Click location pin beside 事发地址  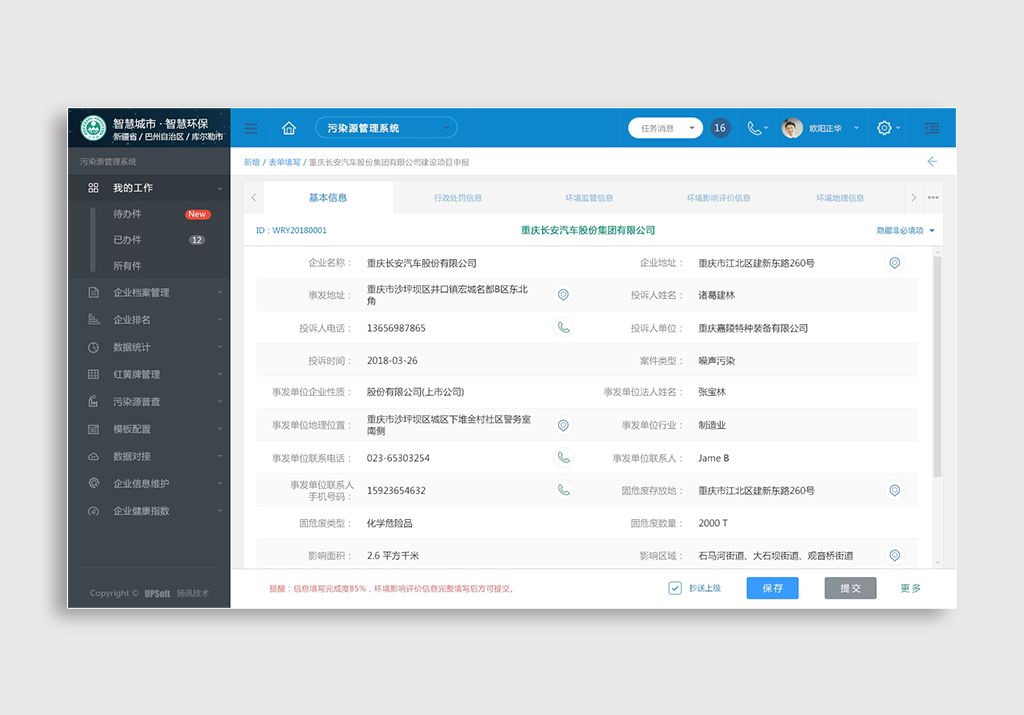click(x=563, y=295)
